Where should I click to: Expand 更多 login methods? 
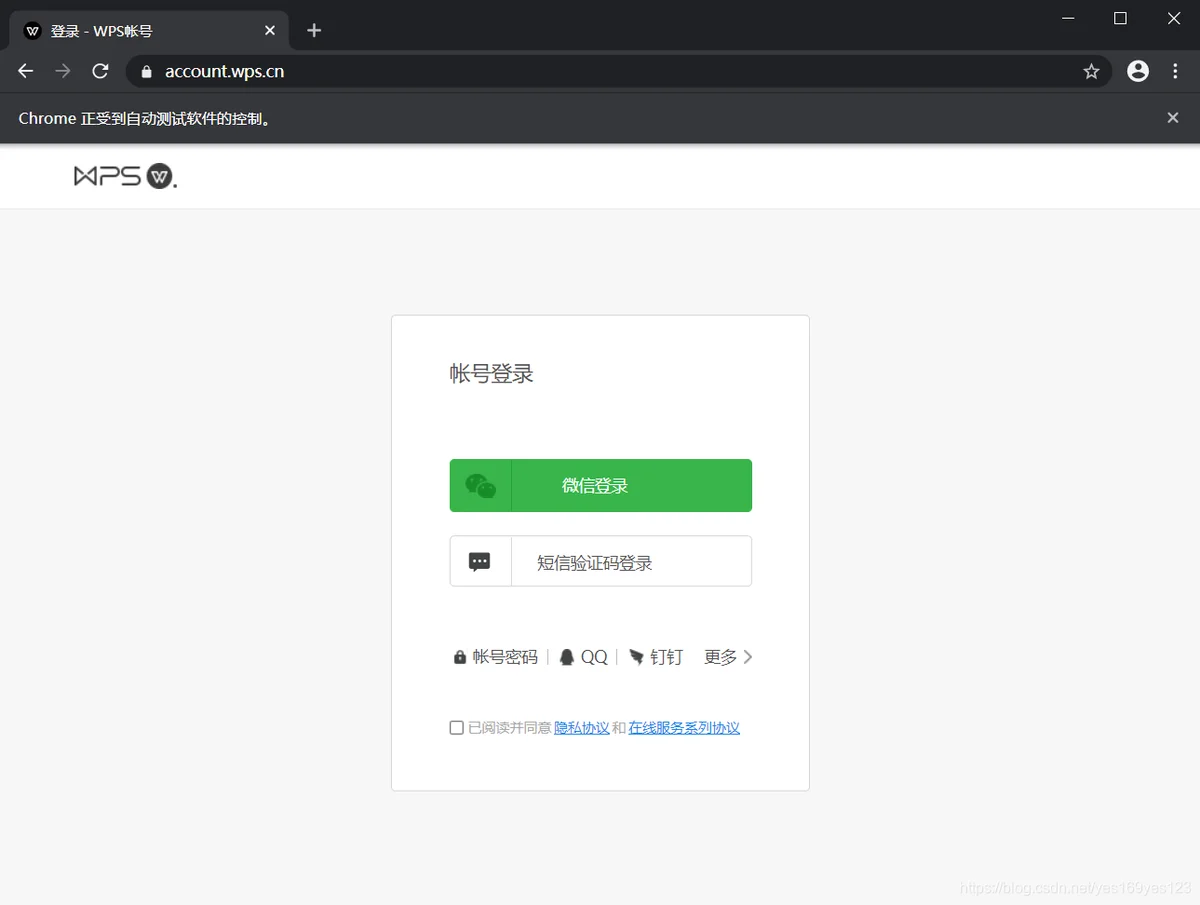(x=729, y=657)
